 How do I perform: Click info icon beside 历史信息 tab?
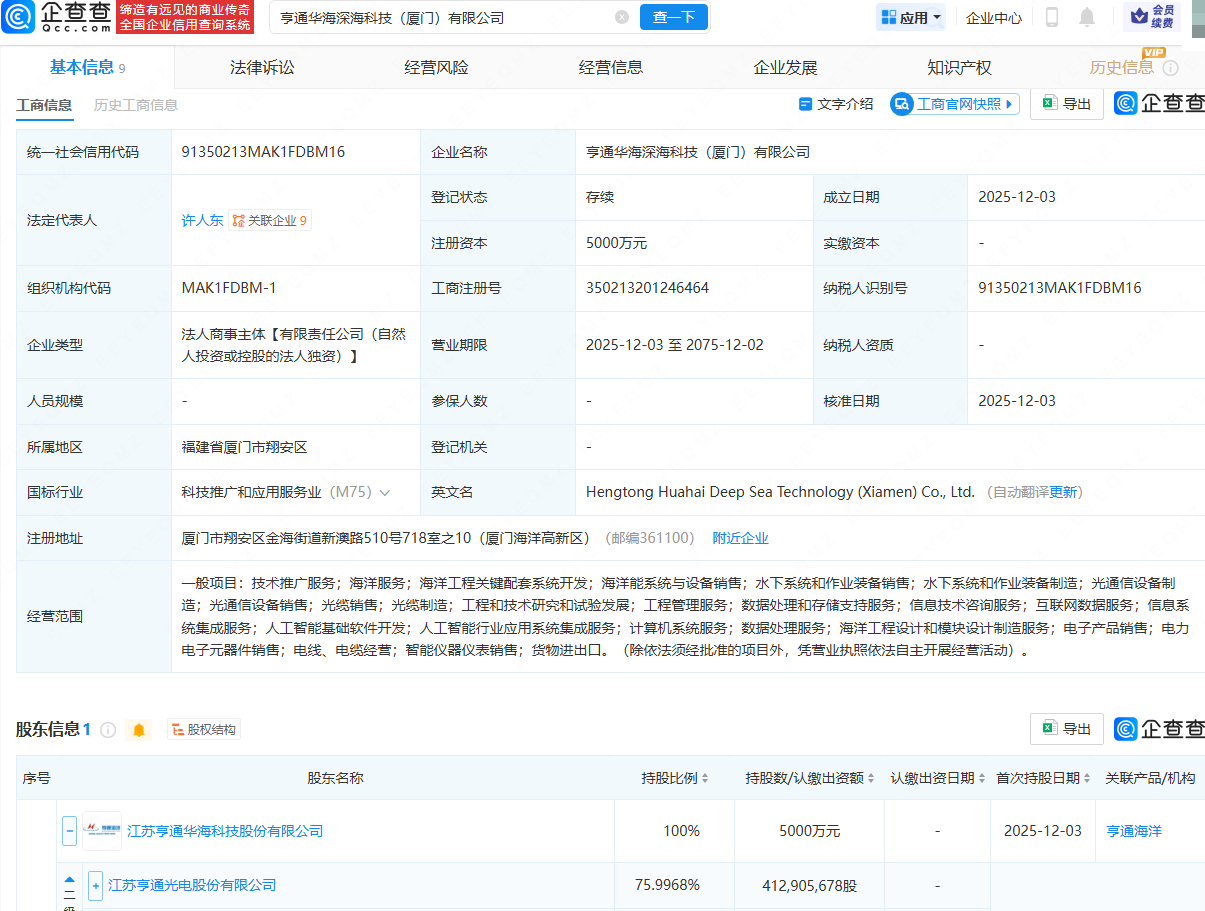[1171, 68]
